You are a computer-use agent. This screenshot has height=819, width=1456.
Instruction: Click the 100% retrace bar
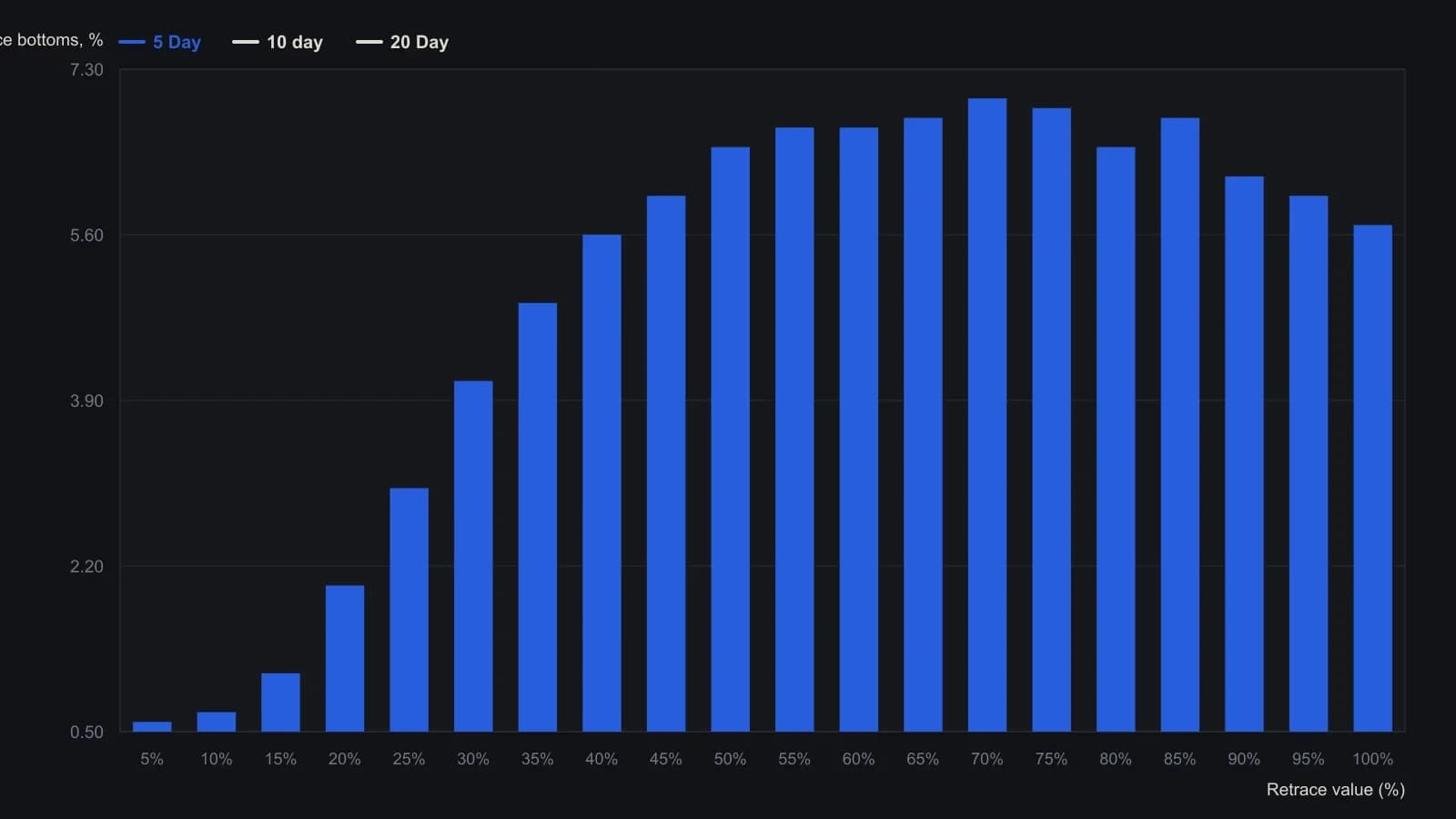1373,478
